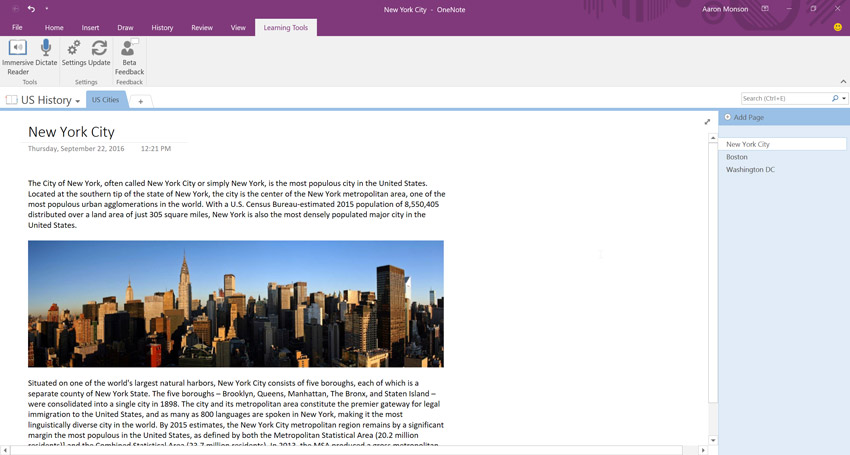The width and height of the screenshot is (850, 455).
Task: Click the page title New York City
Action: [72, 132]
